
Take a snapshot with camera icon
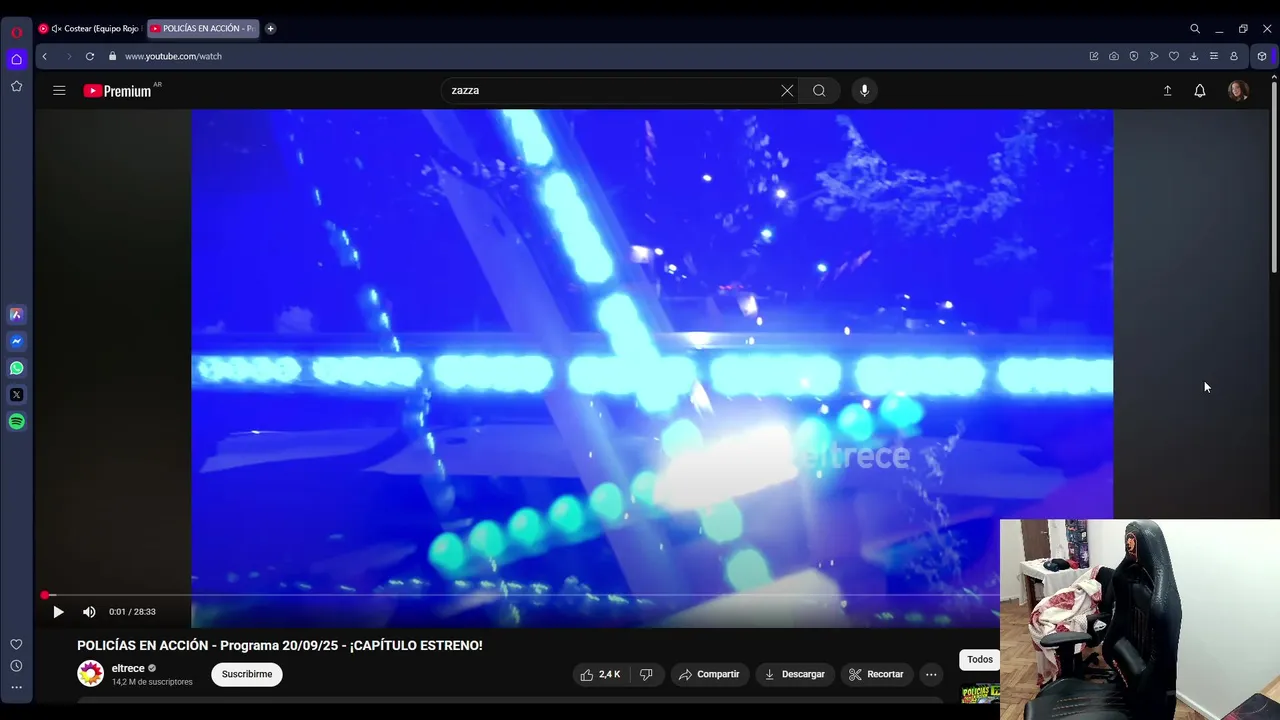(x=1114, y=56)
